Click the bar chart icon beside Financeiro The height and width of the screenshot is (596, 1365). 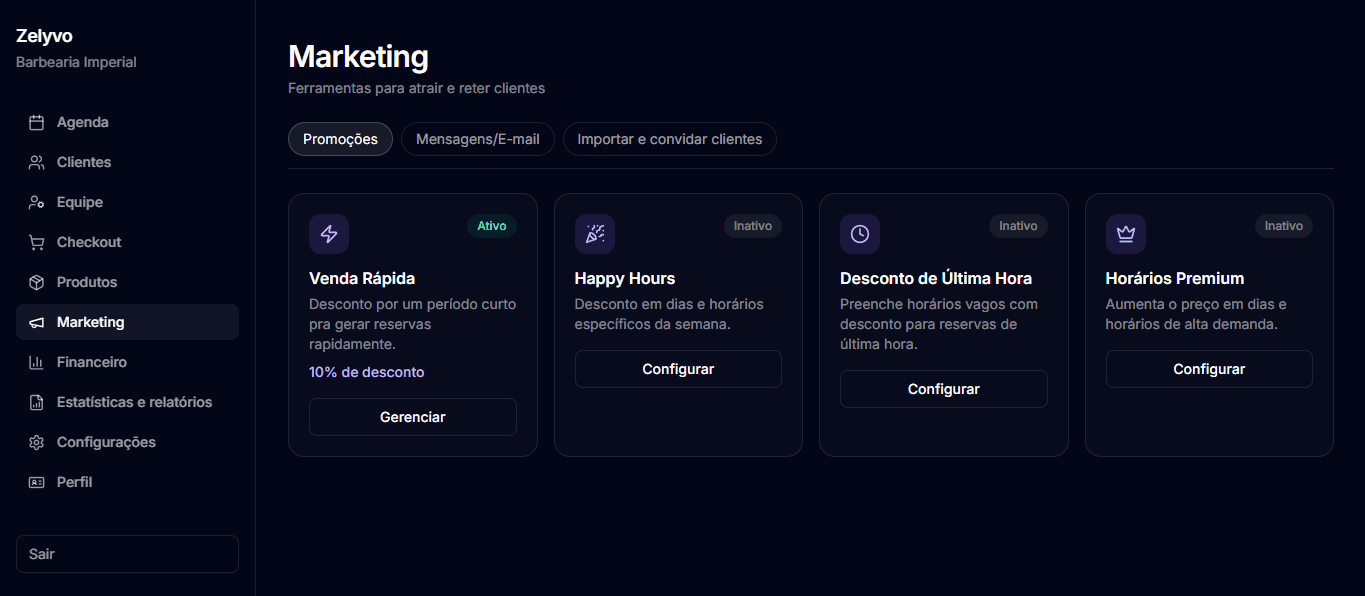[37, 362]
